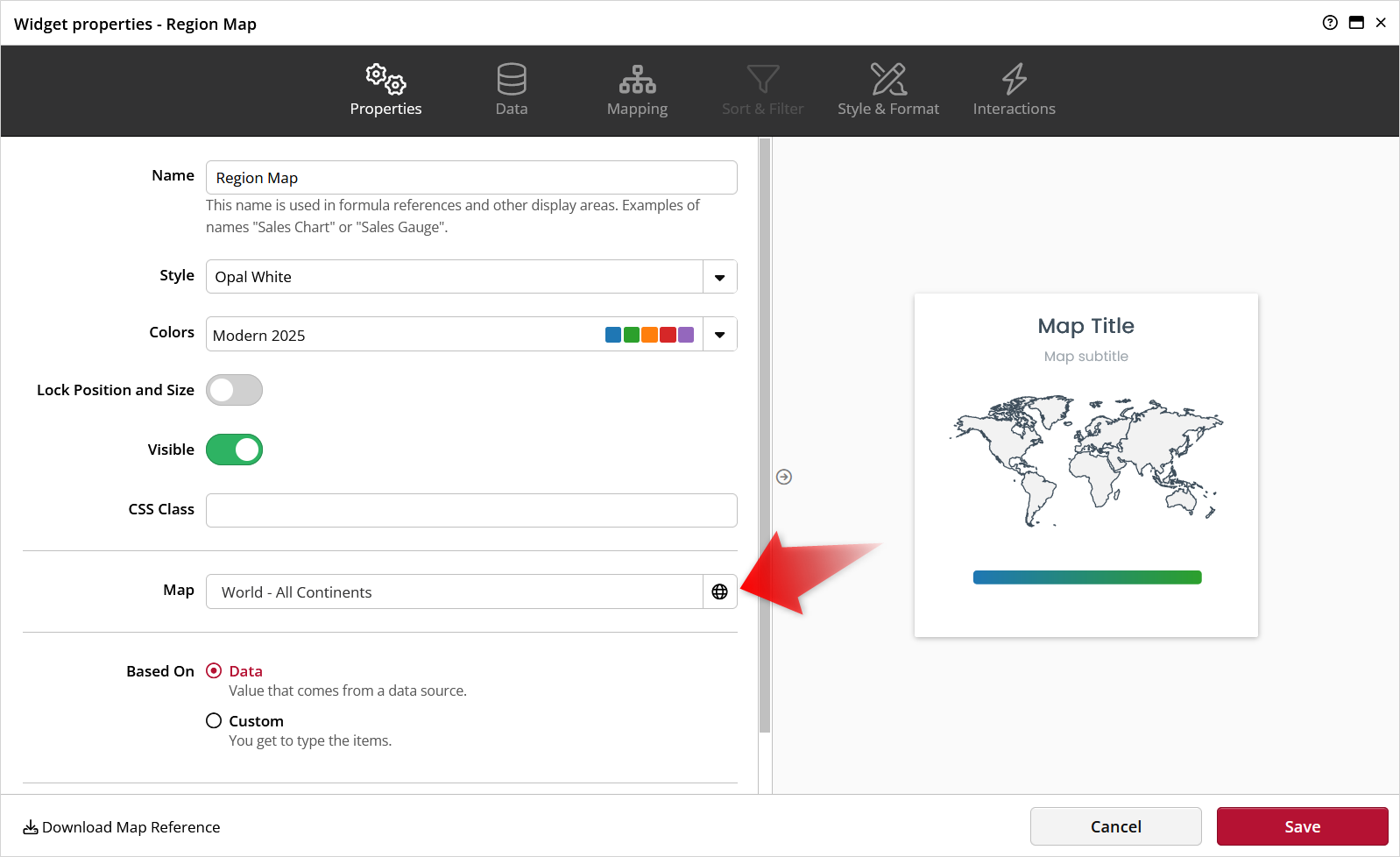Image resolution: width=1400 pixels, height=857 pixels.
Task: Choose the Custom radio option
Action: 214,720
